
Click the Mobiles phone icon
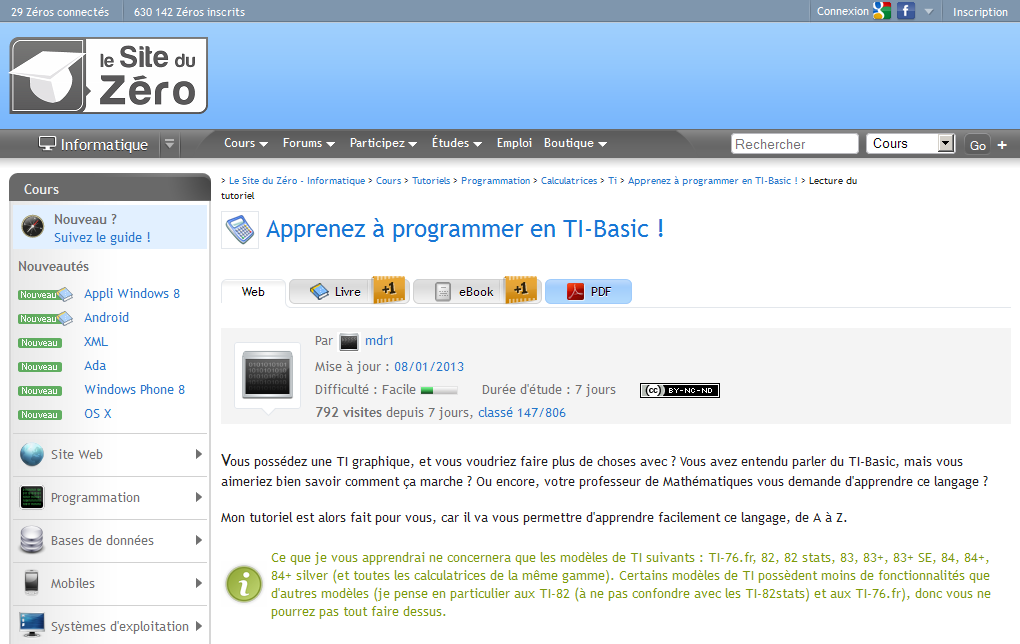pyautogui.click(x=32, y=583)
